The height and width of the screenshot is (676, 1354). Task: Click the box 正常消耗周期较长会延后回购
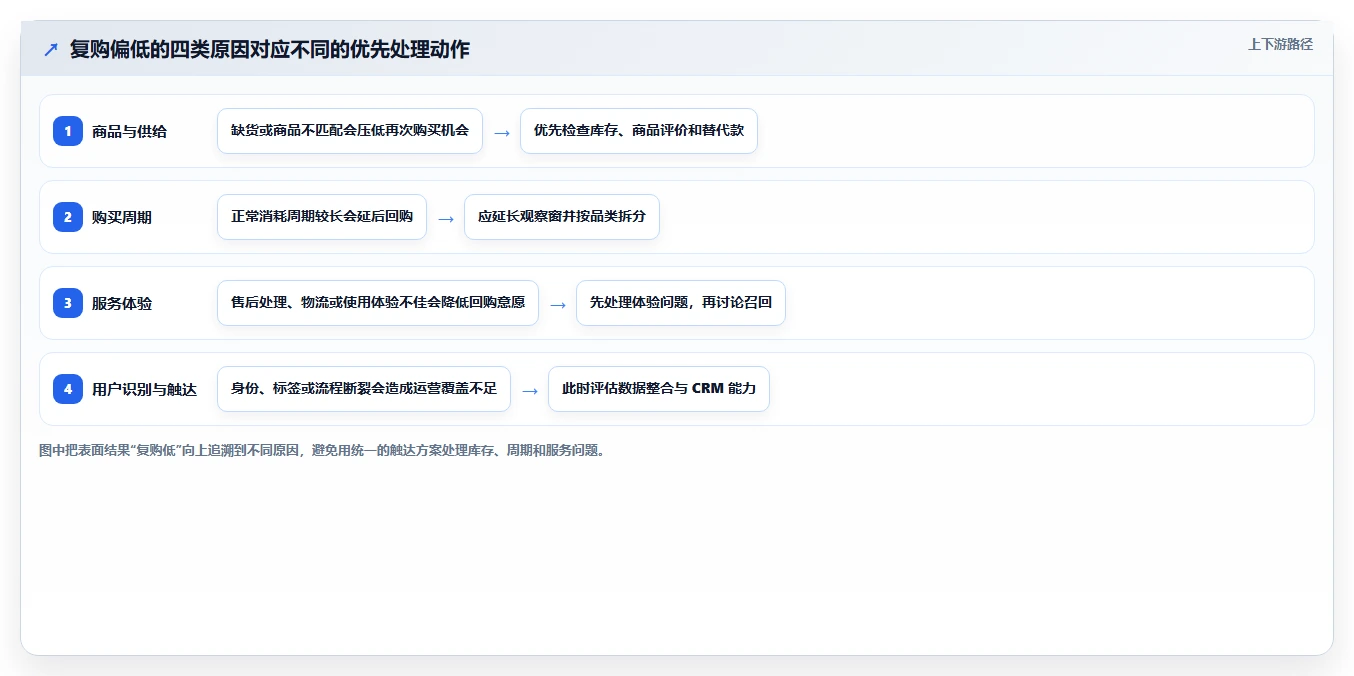click(x=322, y=217)
